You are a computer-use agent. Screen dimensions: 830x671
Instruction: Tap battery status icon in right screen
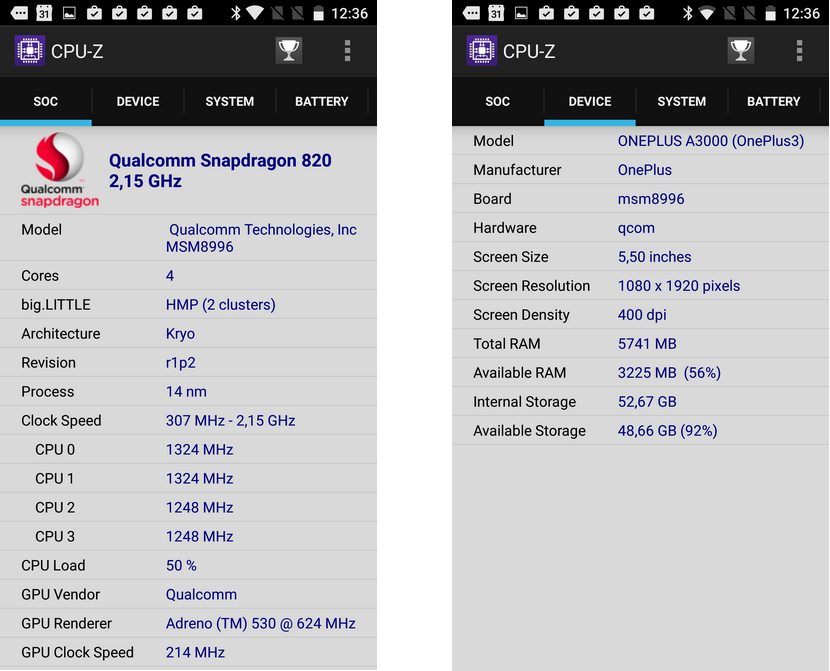pos(770,13)
